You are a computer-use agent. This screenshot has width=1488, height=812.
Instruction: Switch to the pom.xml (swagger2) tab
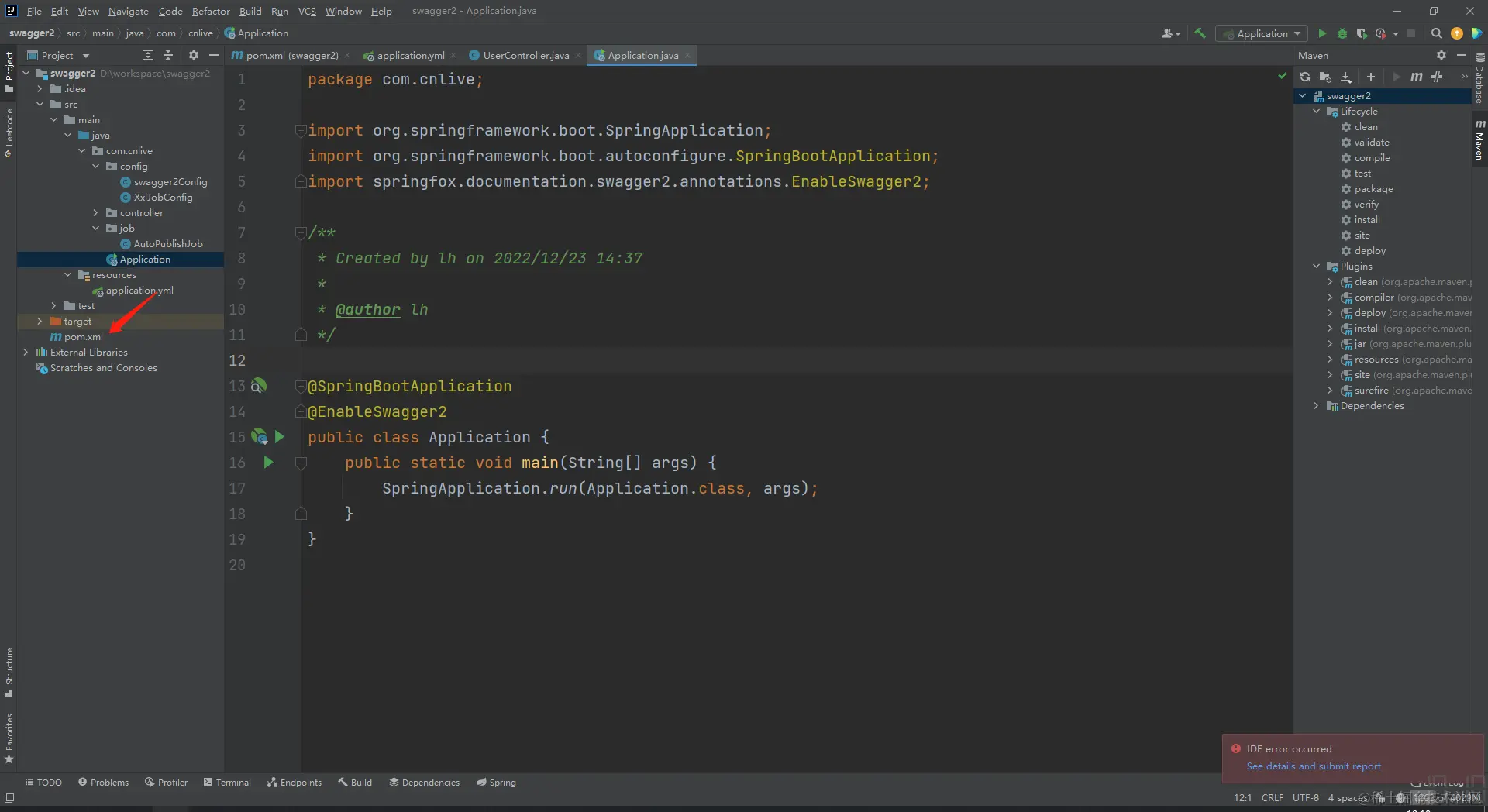291,55
